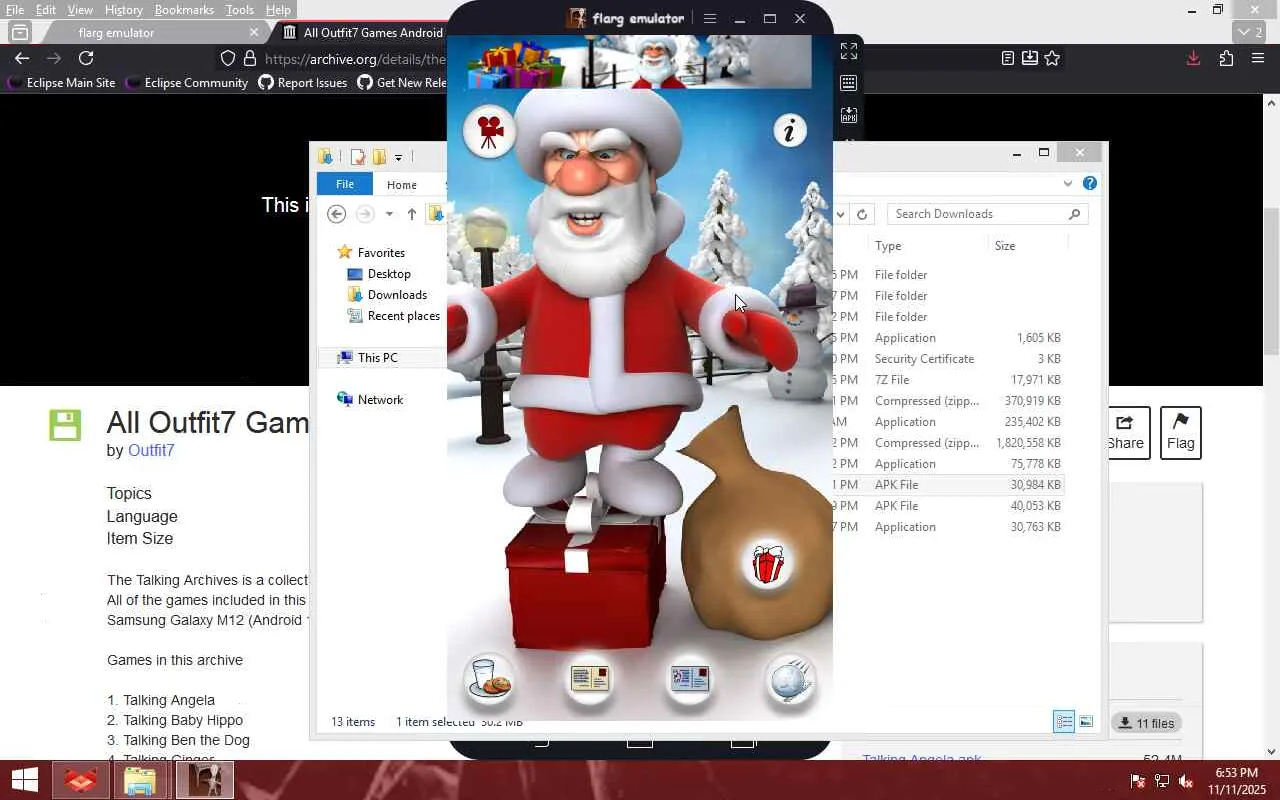Click the Explorer Up arrow button
Screen dimensions: 1280x800
pyautogui.click(x=412, y=214)
